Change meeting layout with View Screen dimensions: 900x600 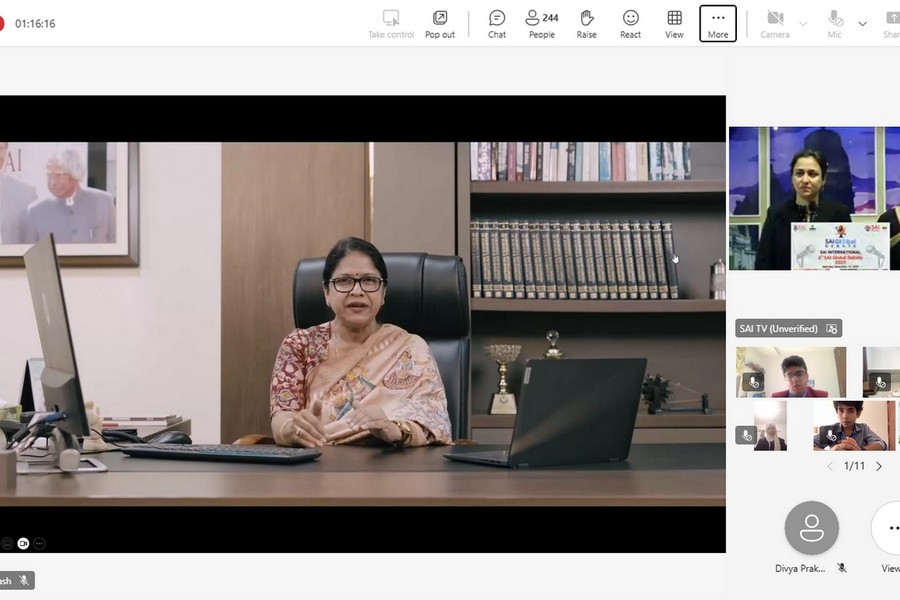(x=675, y=23)
